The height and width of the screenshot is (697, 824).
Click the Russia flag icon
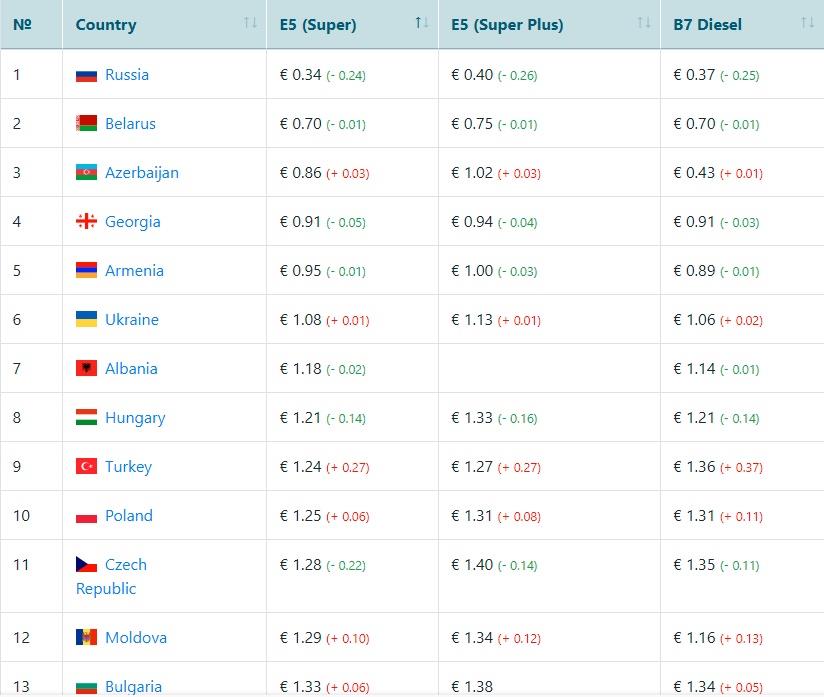86,75
